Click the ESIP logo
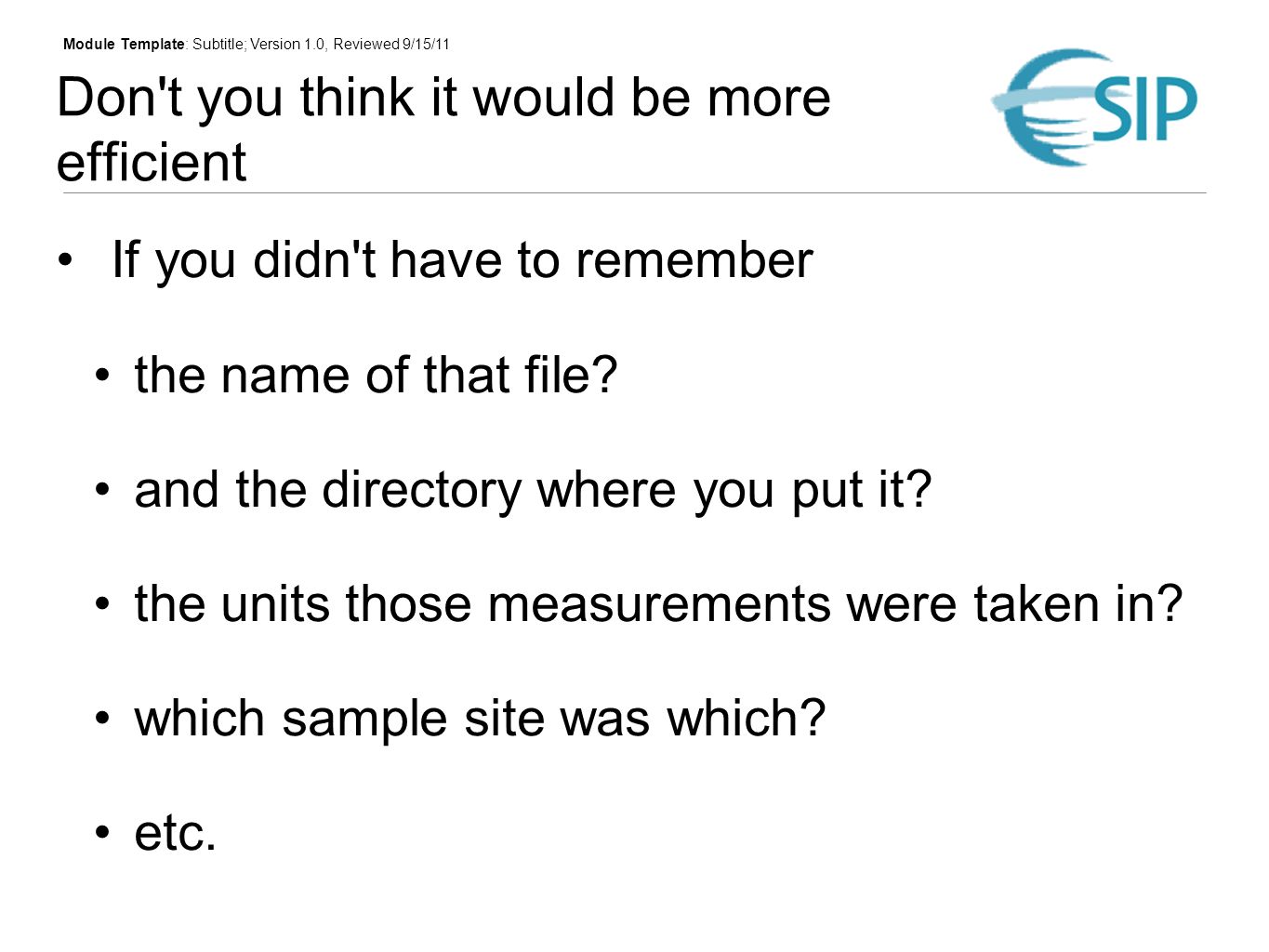The height and width of the screenshot is (952, 1269). click(1094, 107)
